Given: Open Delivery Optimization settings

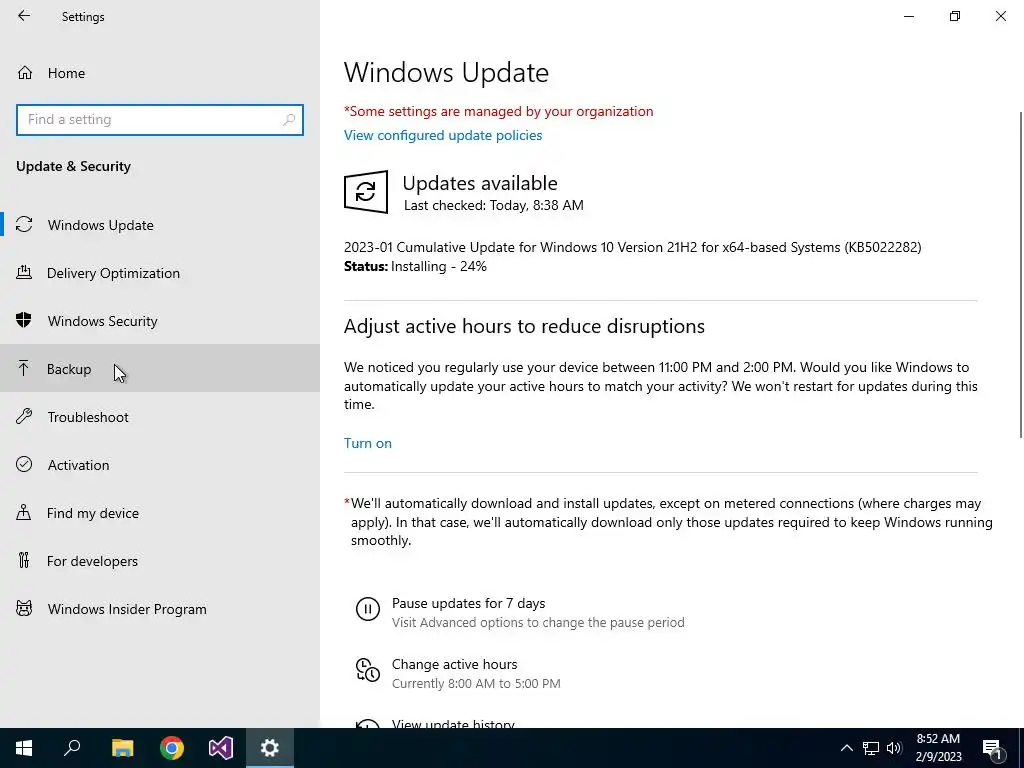Looking at the screenshot, I should (x=160, y=273).
